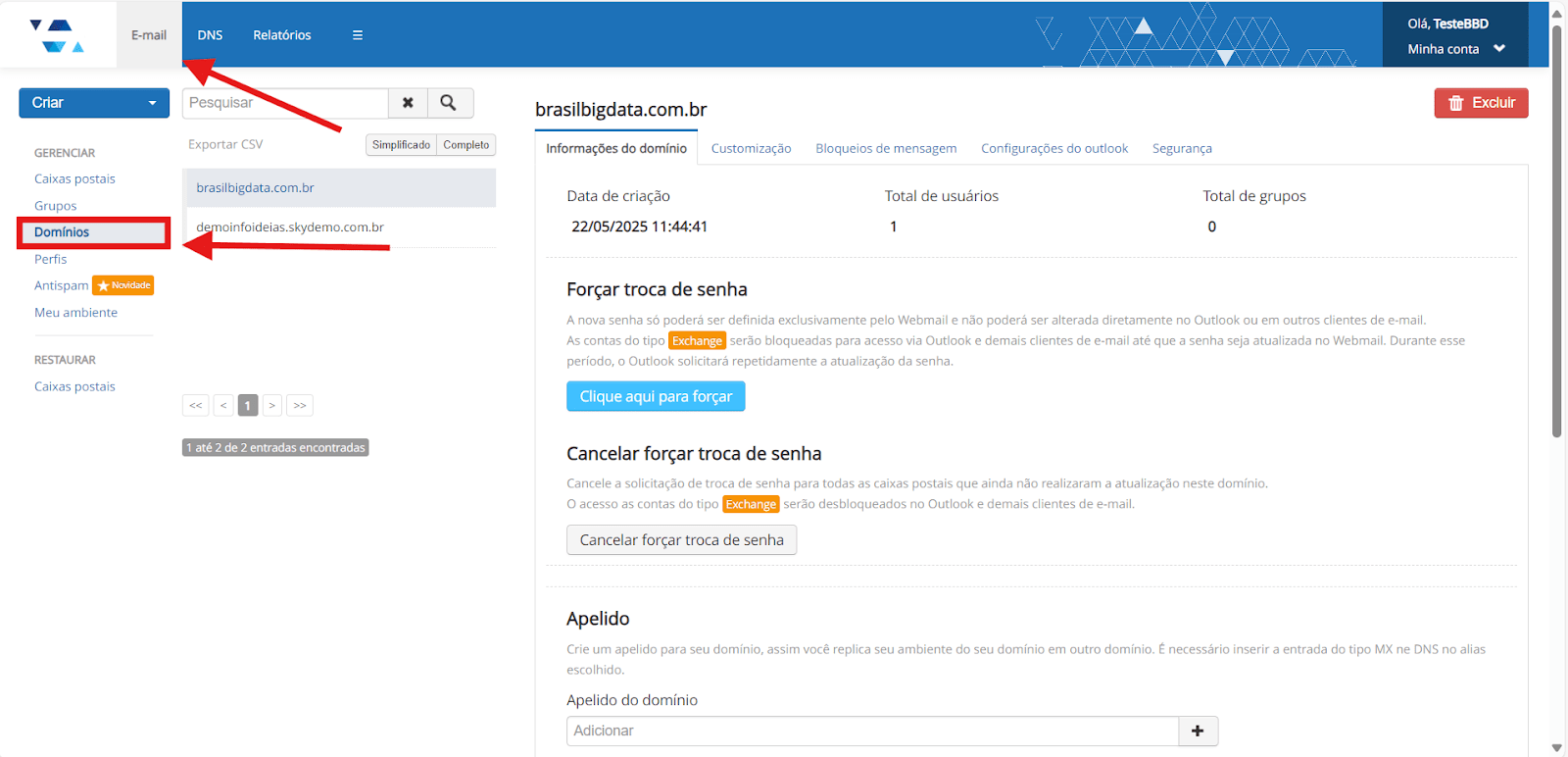The height and width of the screenshot is (757, 1568).
Task: Open the Antispam sidebar link
Action: coord(61,285)
